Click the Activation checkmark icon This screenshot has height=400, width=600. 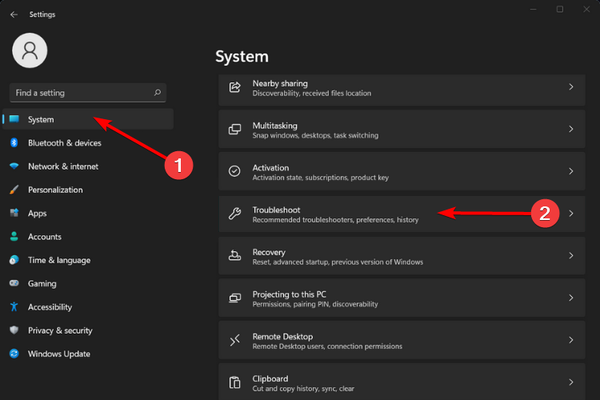tap(235, 171)
